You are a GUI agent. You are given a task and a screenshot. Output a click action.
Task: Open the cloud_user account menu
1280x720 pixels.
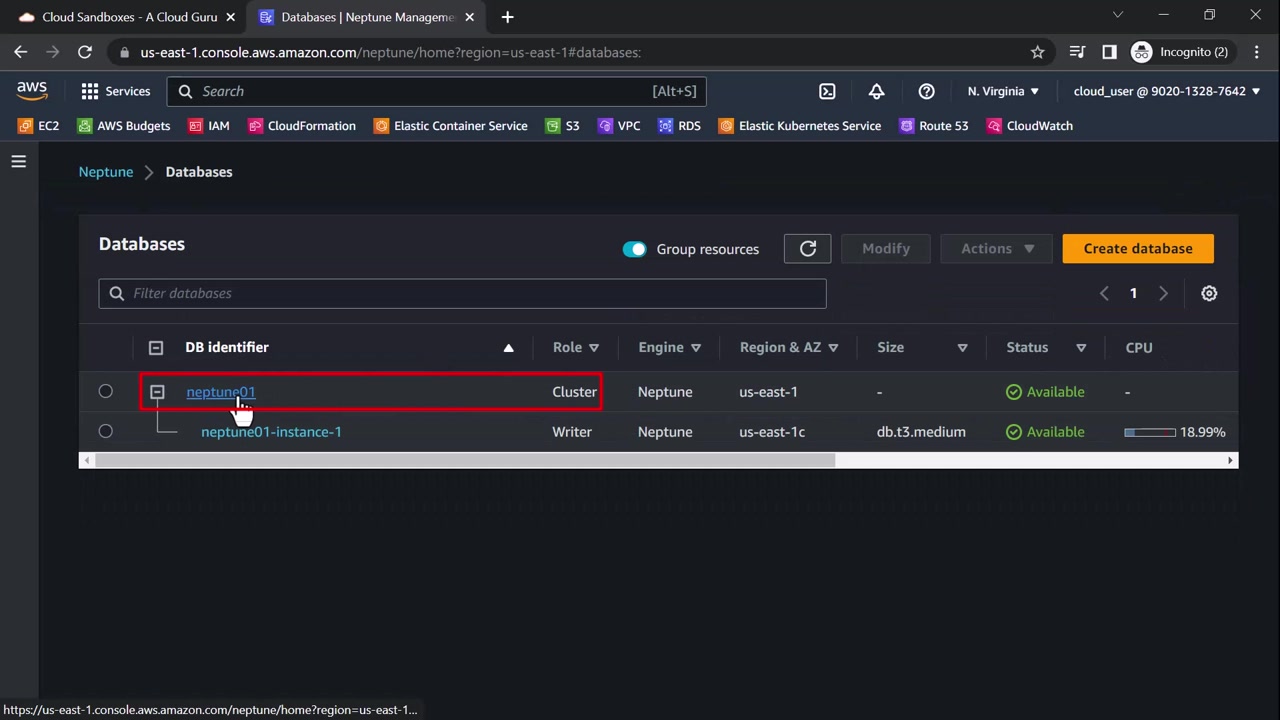coord(1166,91)
